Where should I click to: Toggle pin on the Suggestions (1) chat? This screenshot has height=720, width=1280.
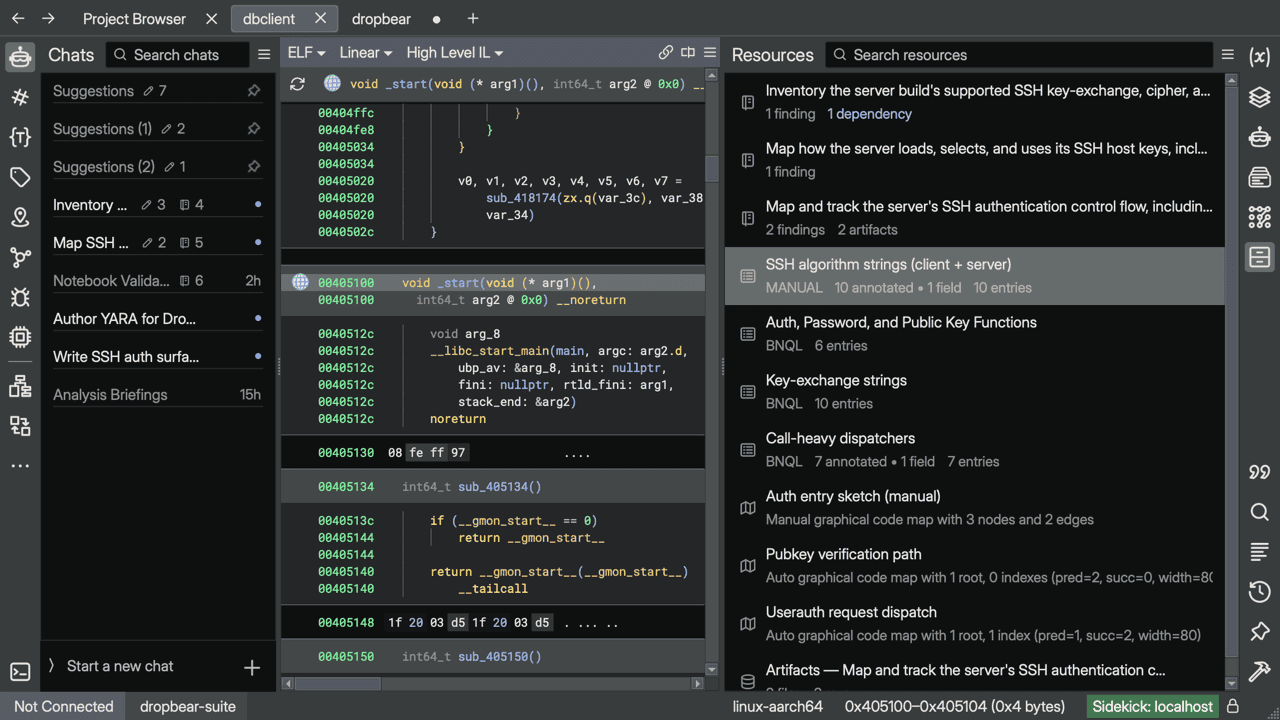click(254, 129)
